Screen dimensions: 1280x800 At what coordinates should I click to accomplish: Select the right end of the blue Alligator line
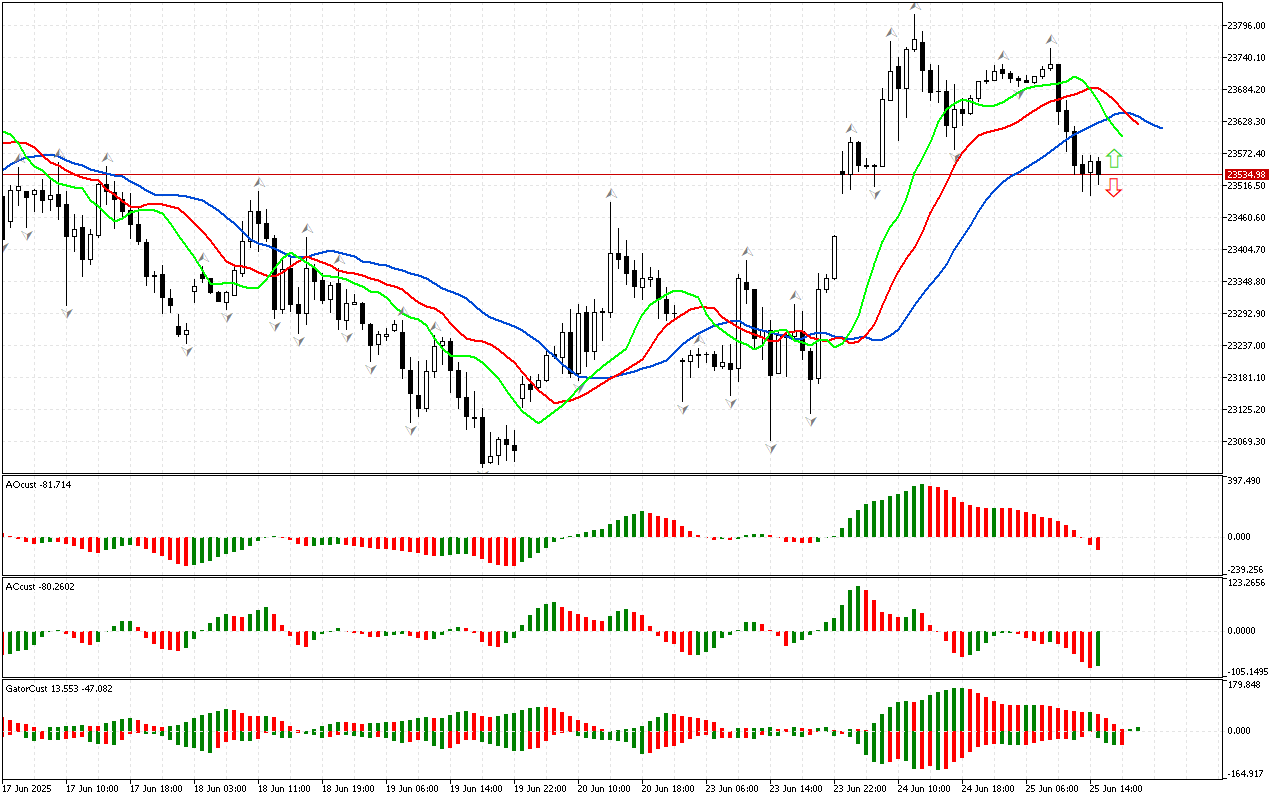pyautogui.click(x=1160, y=127)
